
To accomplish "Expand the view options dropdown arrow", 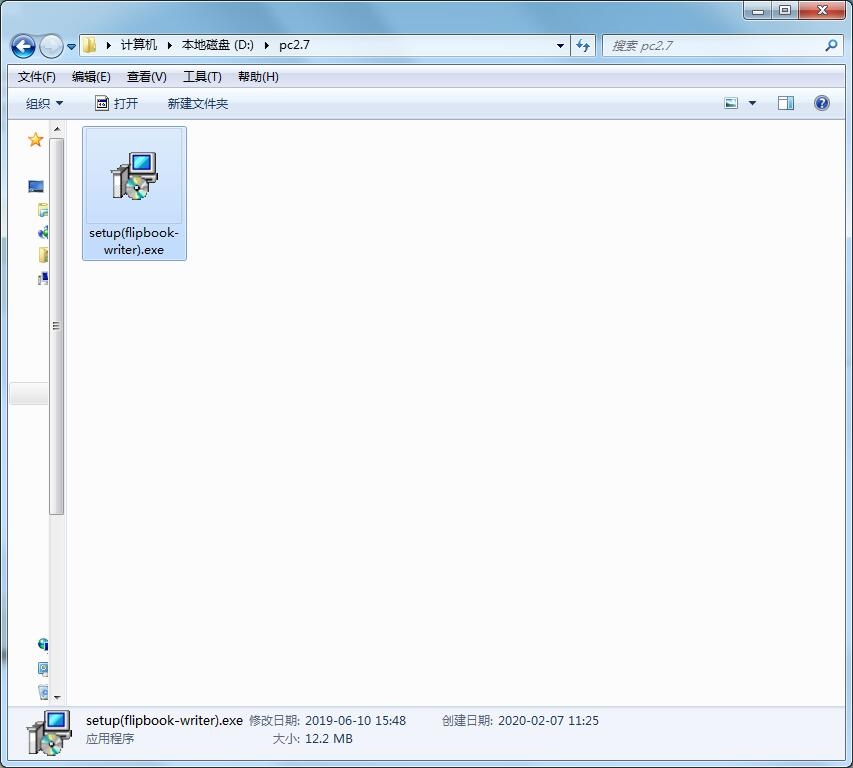I will [x=752, y=103].
